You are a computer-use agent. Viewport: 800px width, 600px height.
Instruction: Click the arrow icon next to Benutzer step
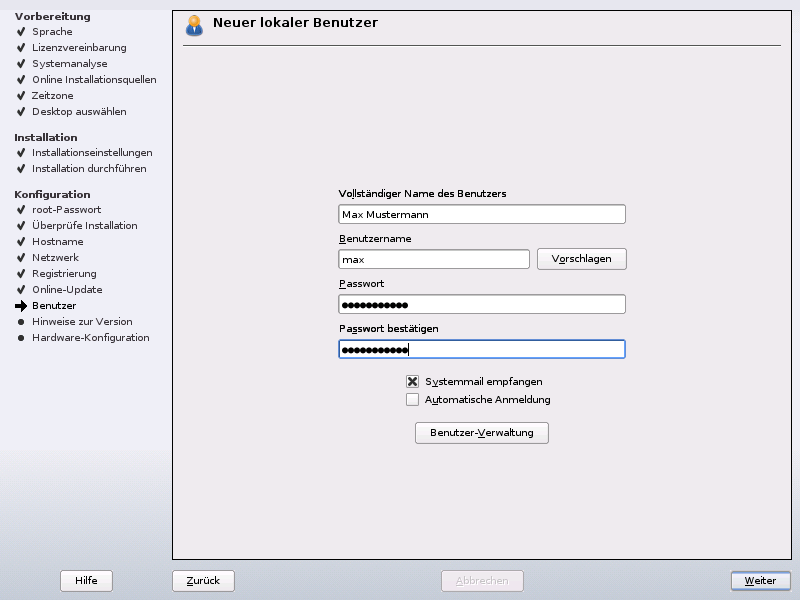pos(21,306)
